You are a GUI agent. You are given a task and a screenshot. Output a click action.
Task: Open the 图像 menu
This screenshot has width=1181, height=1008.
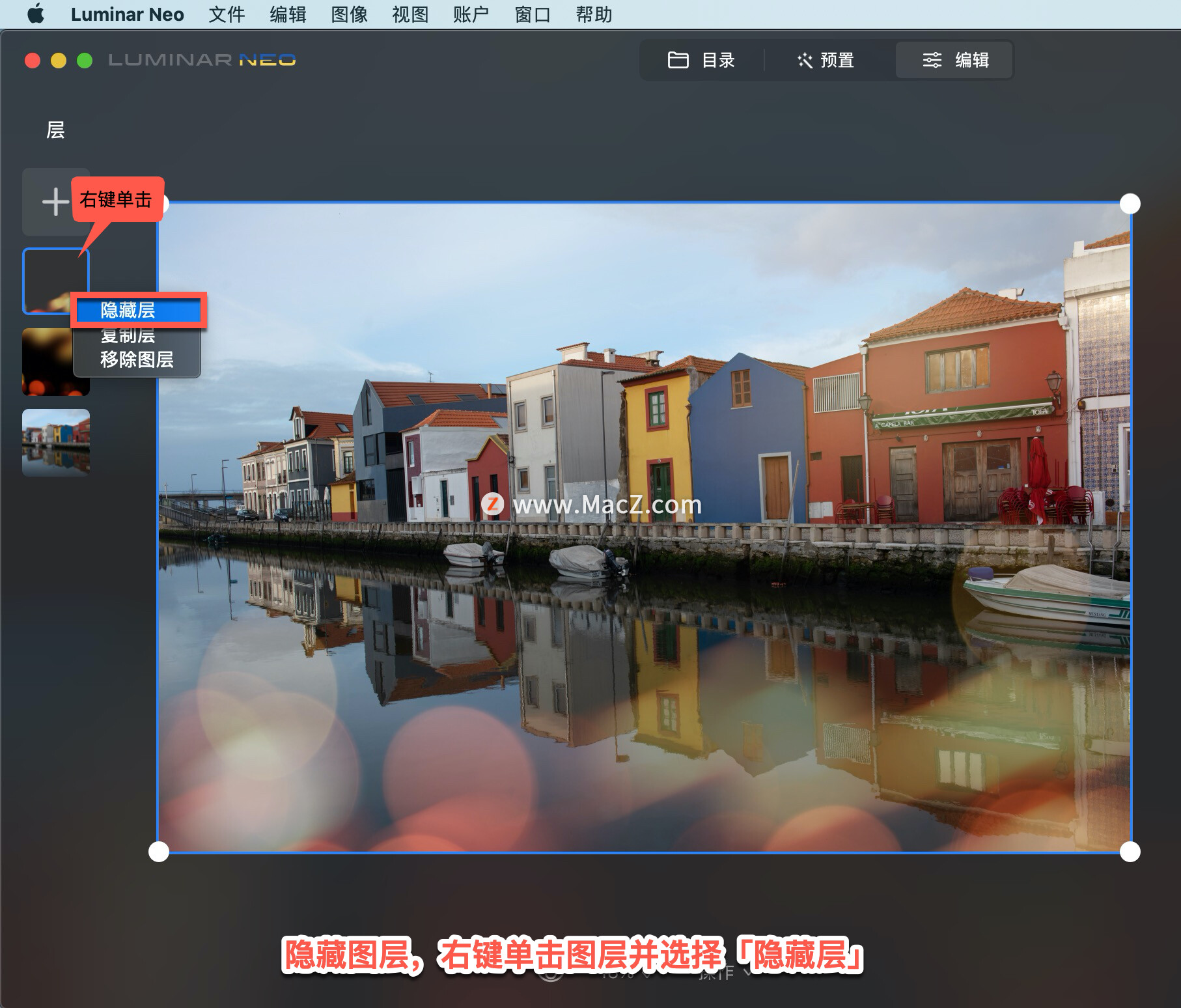click(349, 14)
